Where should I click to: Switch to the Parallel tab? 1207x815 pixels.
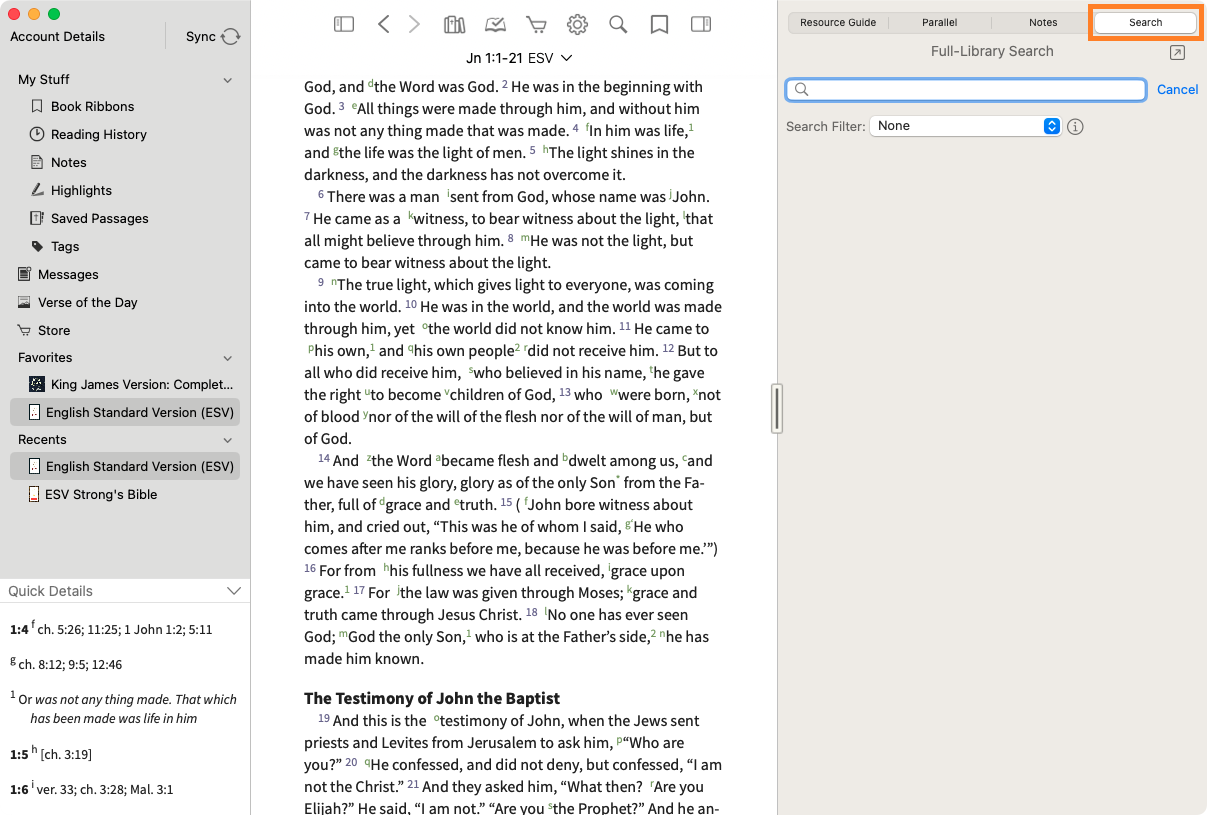coord(940,22)
